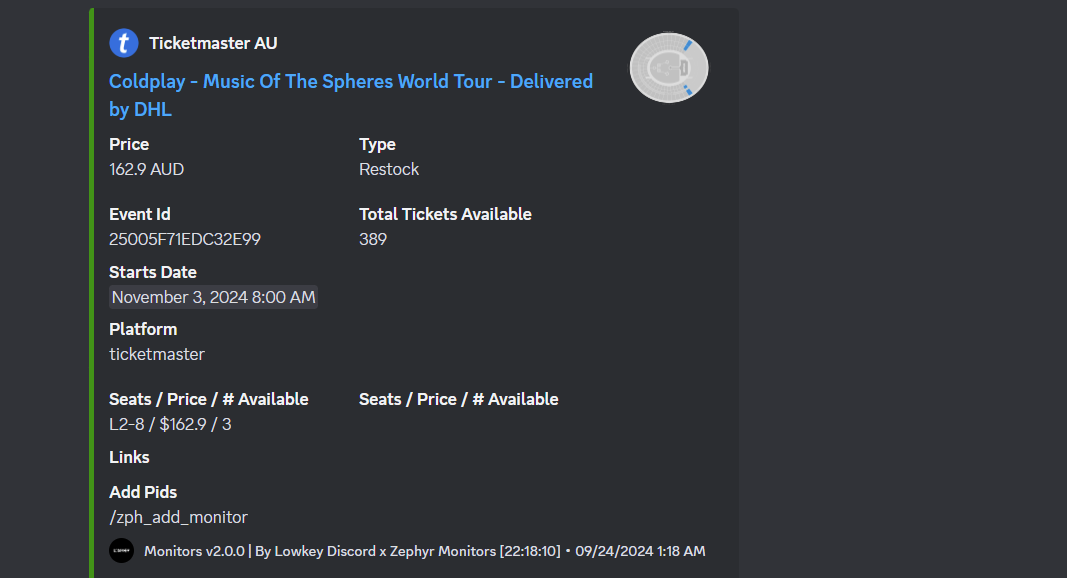The height and width of the screenshot is (578, 1067).
Task: Select the Restock type label
Action: pyautogui.click(x=389, y=169)
